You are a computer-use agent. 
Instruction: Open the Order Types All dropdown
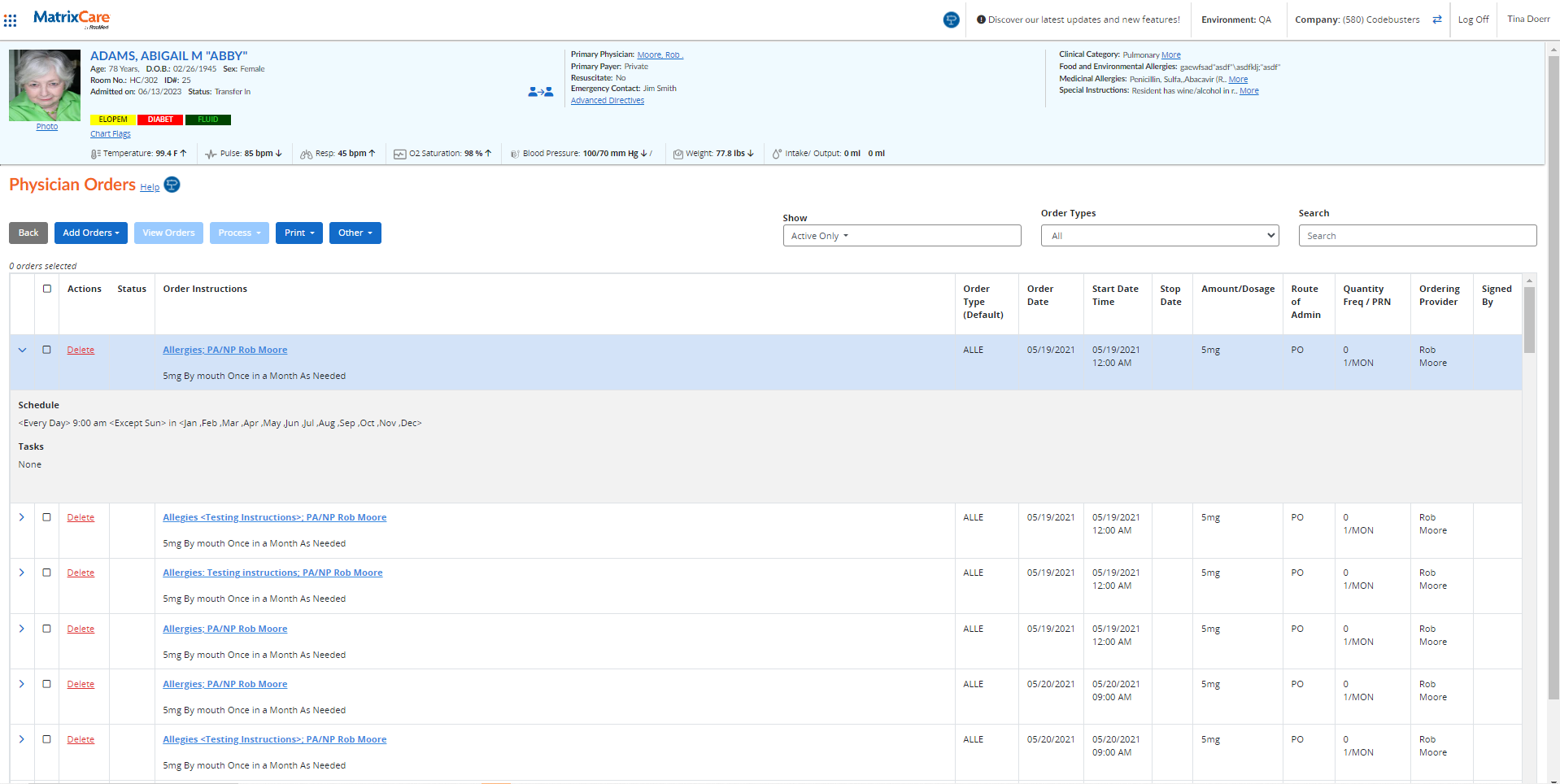pyautogui.click(x=1160, y=236)
